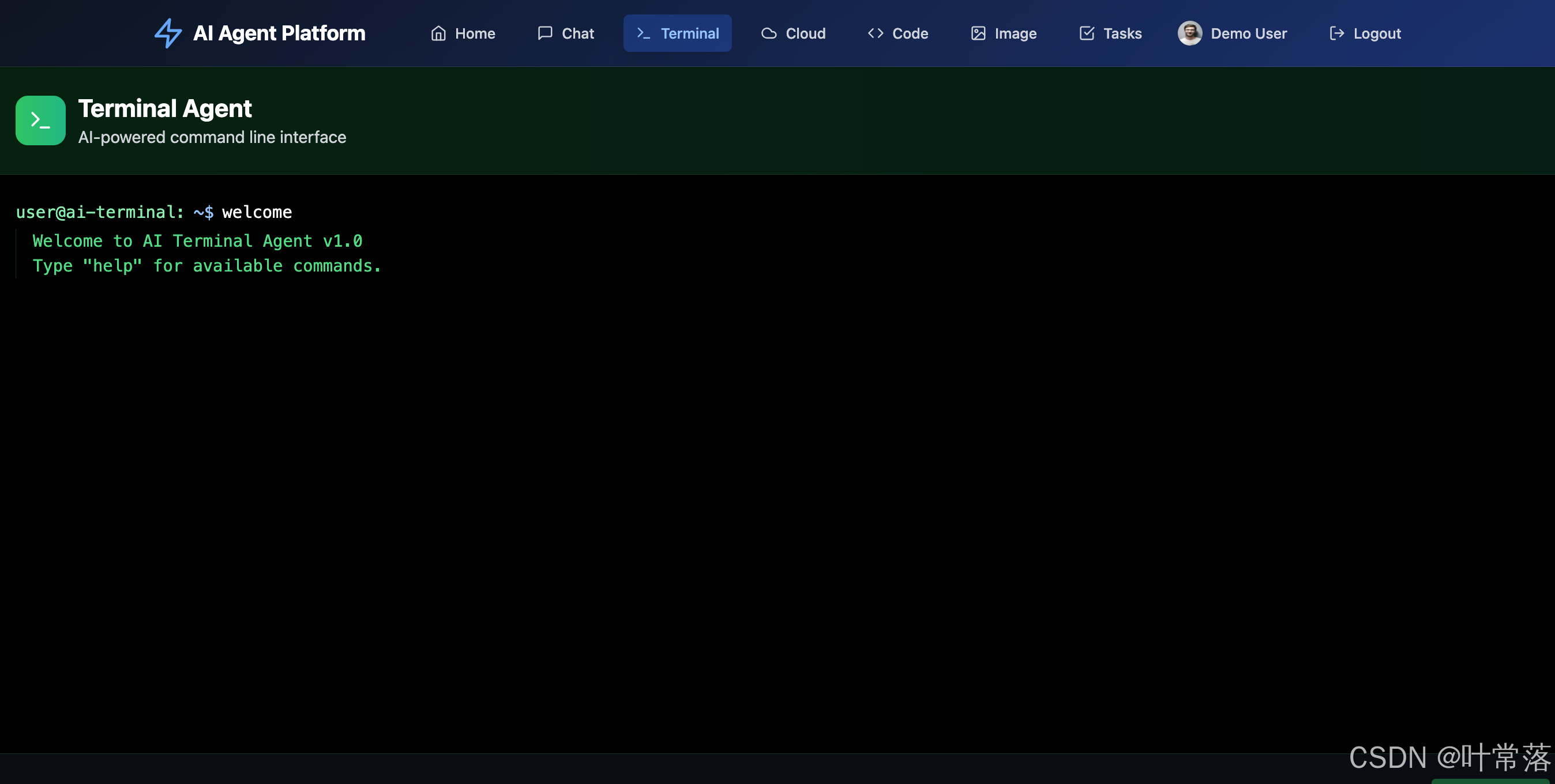This screenshot has height=784, width=1555.
Task: Click the house icon for Home
Action: tap(438, 33)
